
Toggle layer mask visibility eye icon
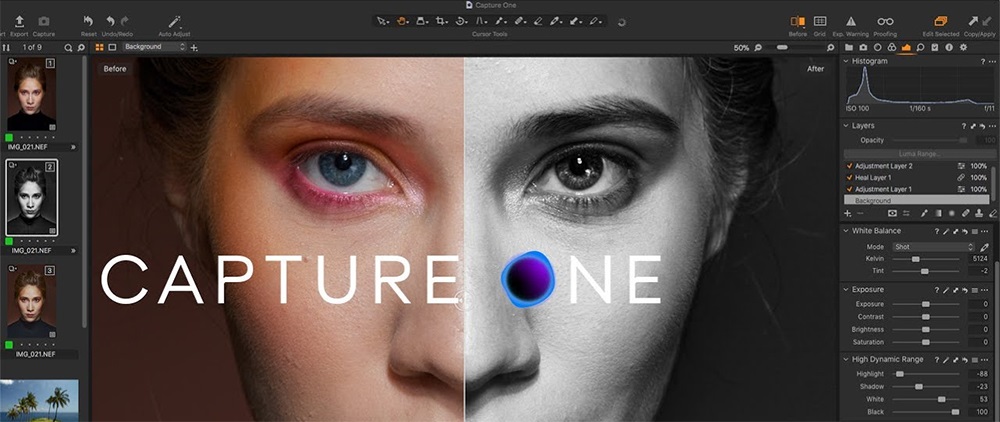pos(892,213)
